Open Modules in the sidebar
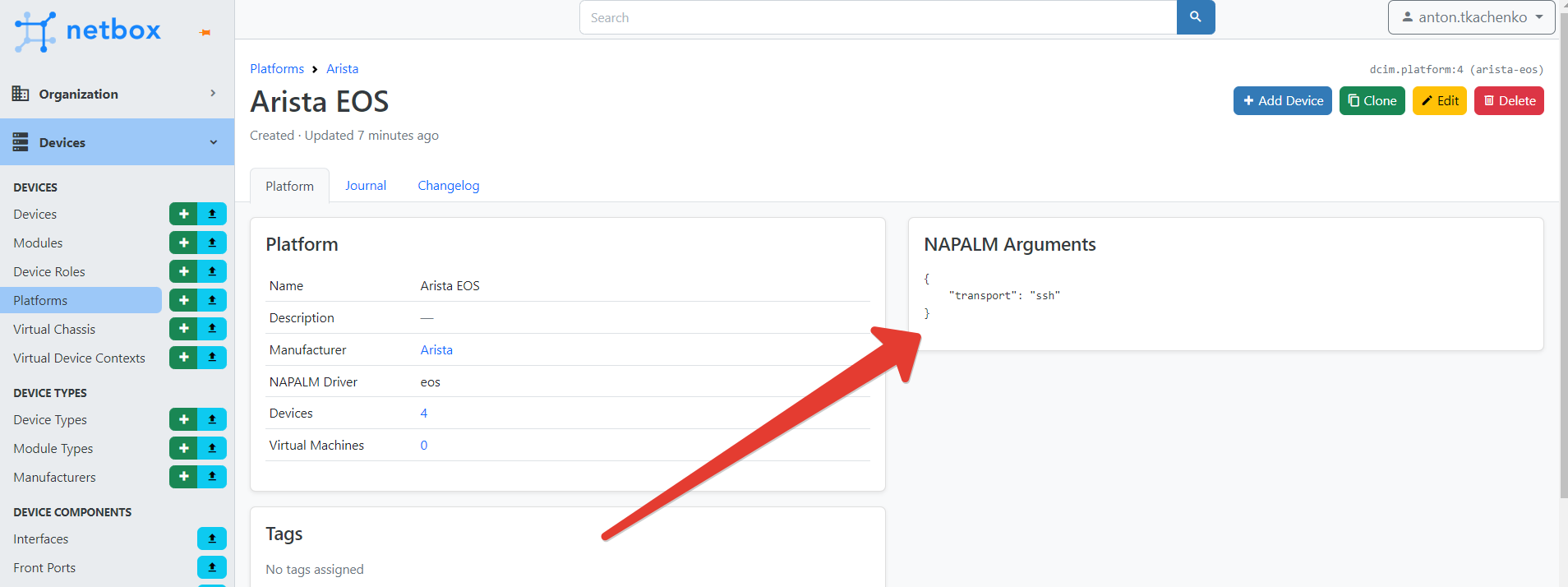The image size is (1568, 587). [38, 243]
